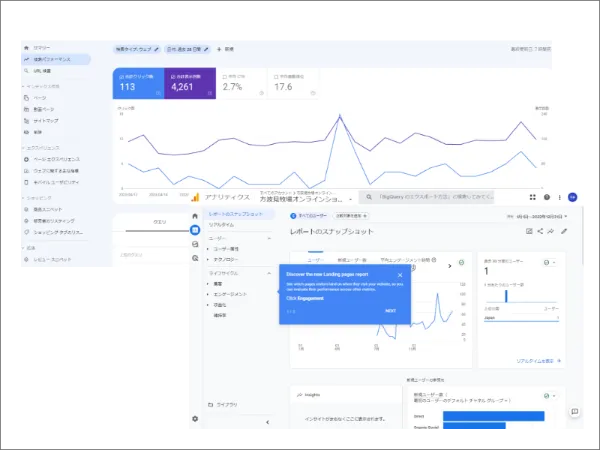This screenshot has height=450, width=600.
Task: Open the date range dropdown in Analytics
Action: 540,215
